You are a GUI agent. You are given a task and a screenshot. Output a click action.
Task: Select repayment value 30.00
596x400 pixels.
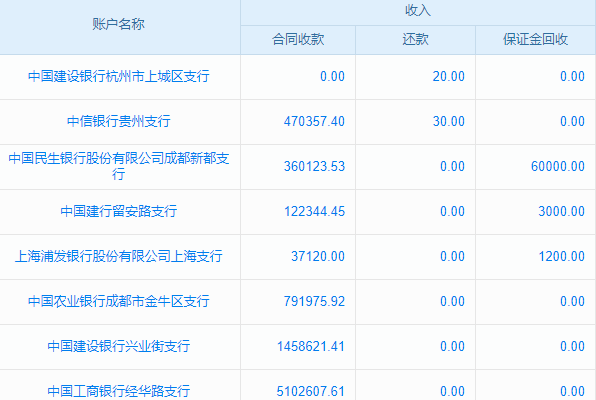pos(449,121)
